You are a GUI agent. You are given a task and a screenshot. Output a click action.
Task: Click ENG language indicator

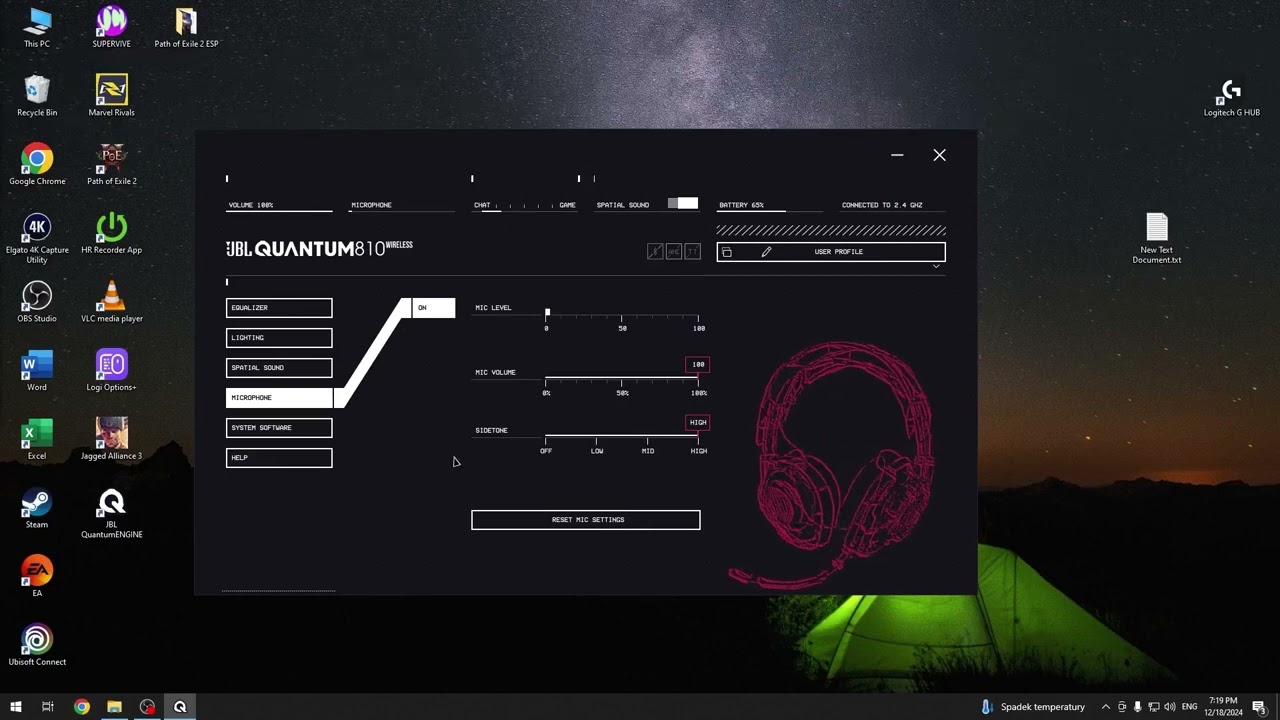1189,707
